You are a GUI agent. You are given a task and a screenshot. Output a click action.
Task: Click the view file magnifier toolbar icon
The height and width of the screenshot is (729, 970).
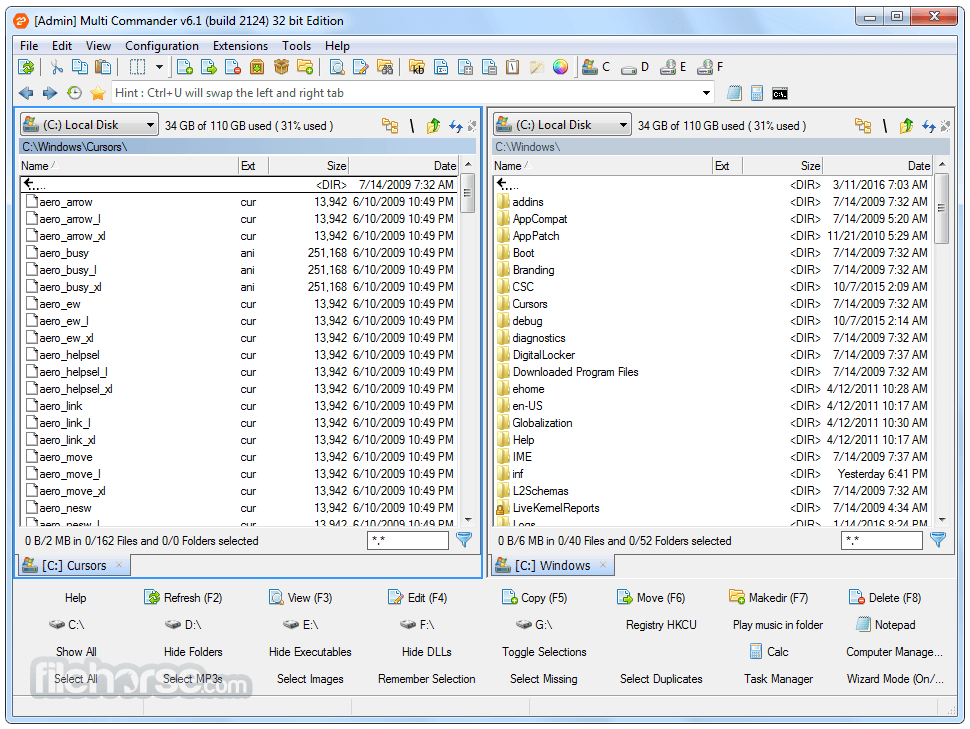coord(337,67)
